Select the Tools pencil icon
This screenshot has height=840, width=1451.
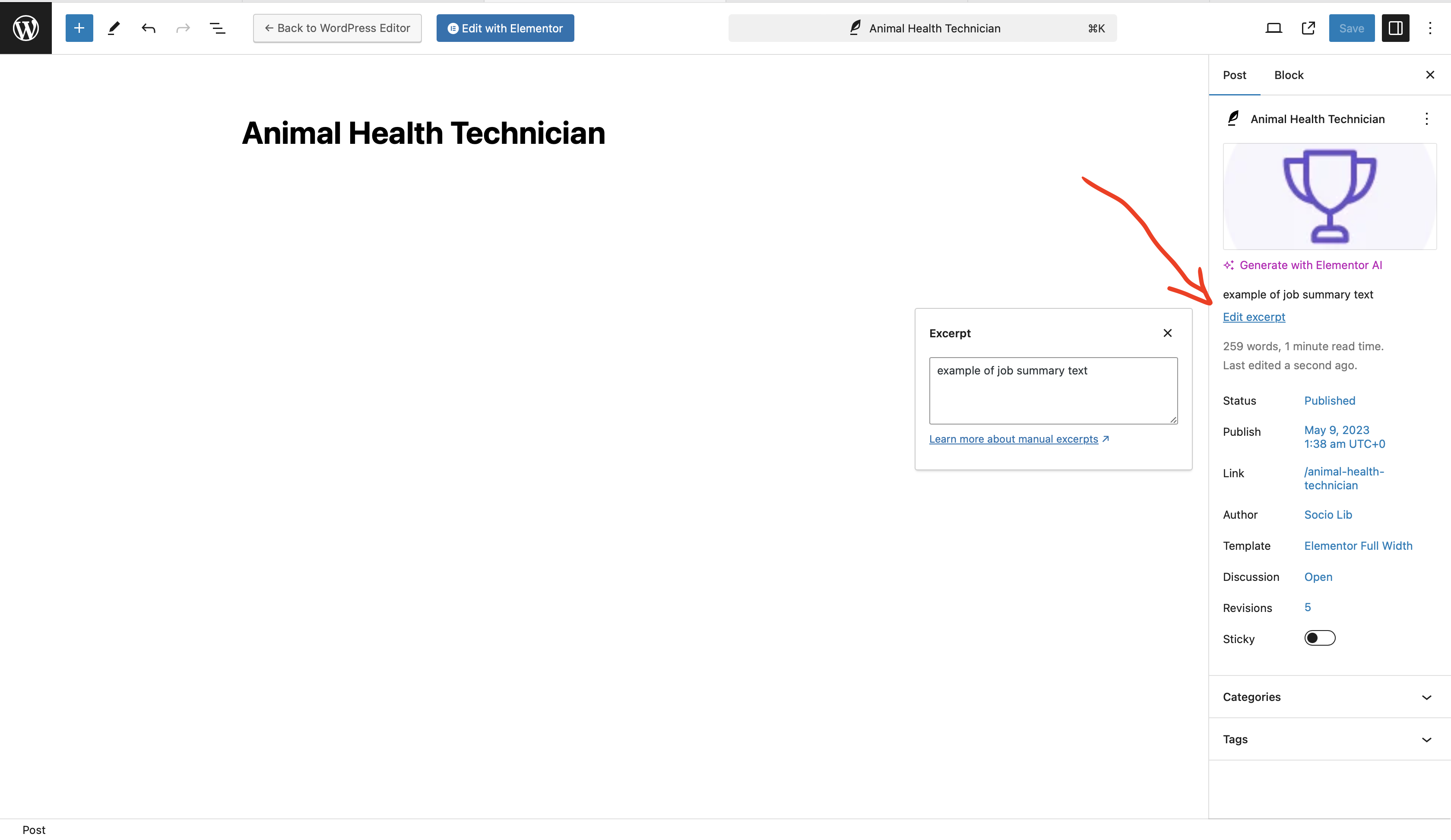(114, 28)
